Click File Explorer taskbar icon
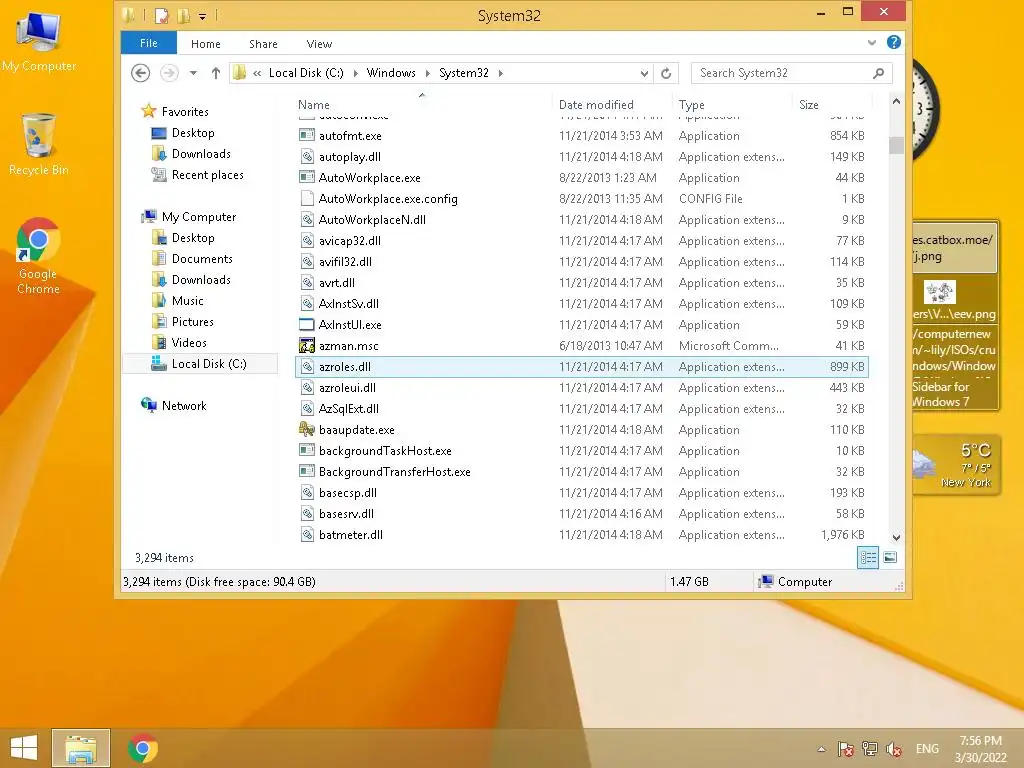The height and width of the screenshot is (768, 1024). click(81, 748)
